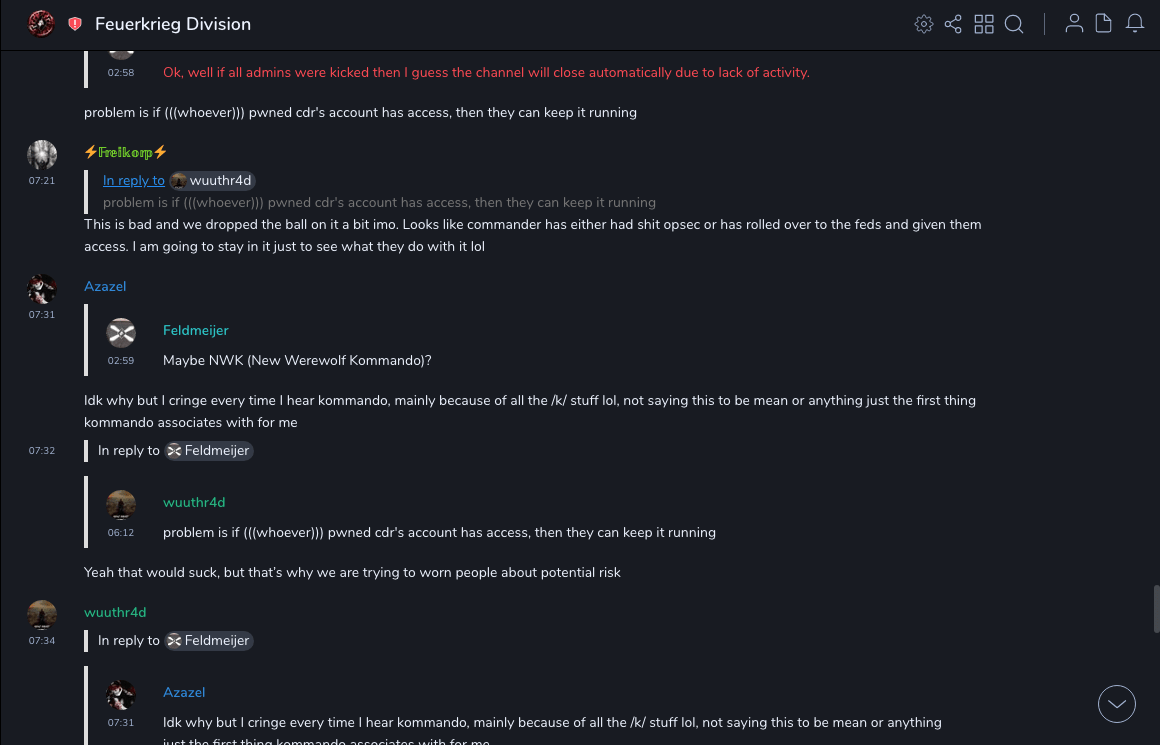1160x745 pixels.
Task: Open notifications bell icon
Action: pyautogui.click(x=1135, y=24)
